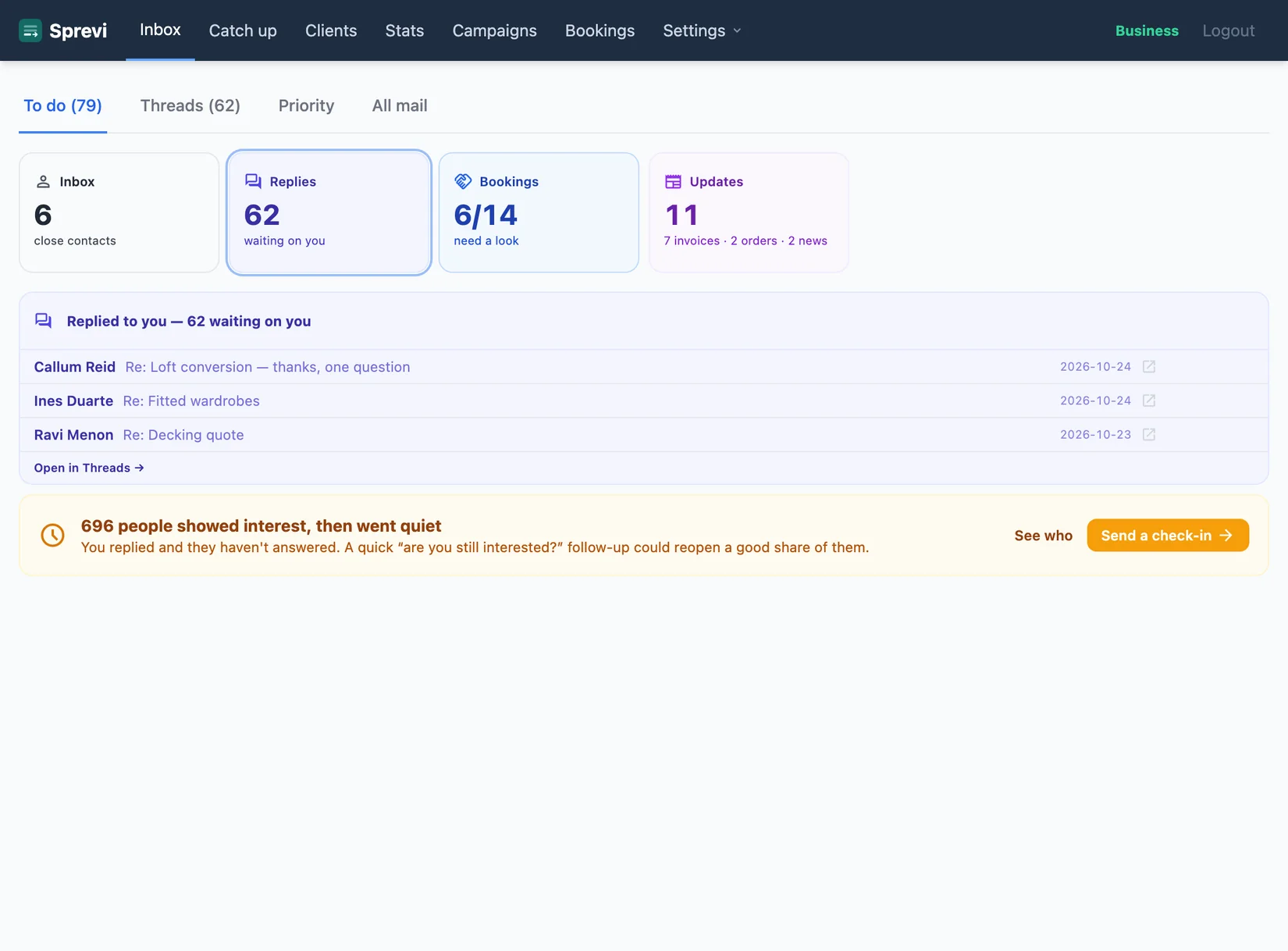The width and height of the screenshot is (1288, 951).
Task: Select the Bookings 6/14 card
Action: [539, 212]
